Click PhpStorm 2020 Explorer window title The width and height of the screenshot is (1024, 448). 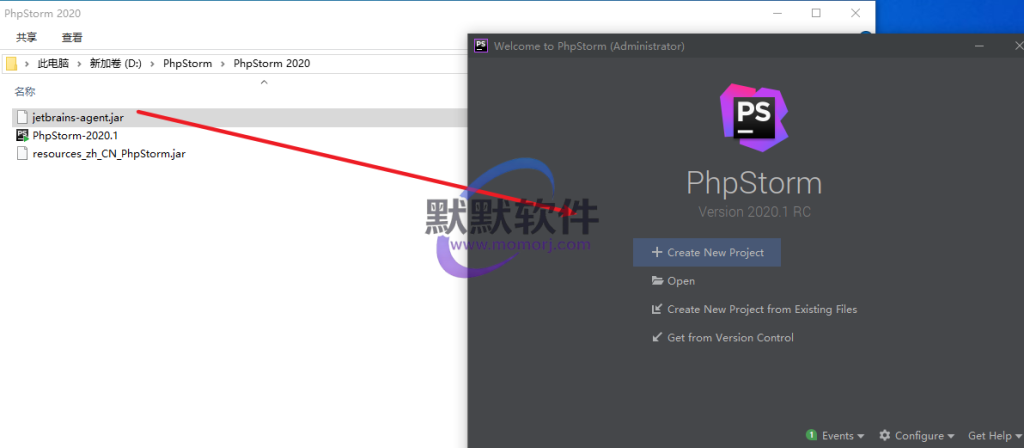coord(42,13)
